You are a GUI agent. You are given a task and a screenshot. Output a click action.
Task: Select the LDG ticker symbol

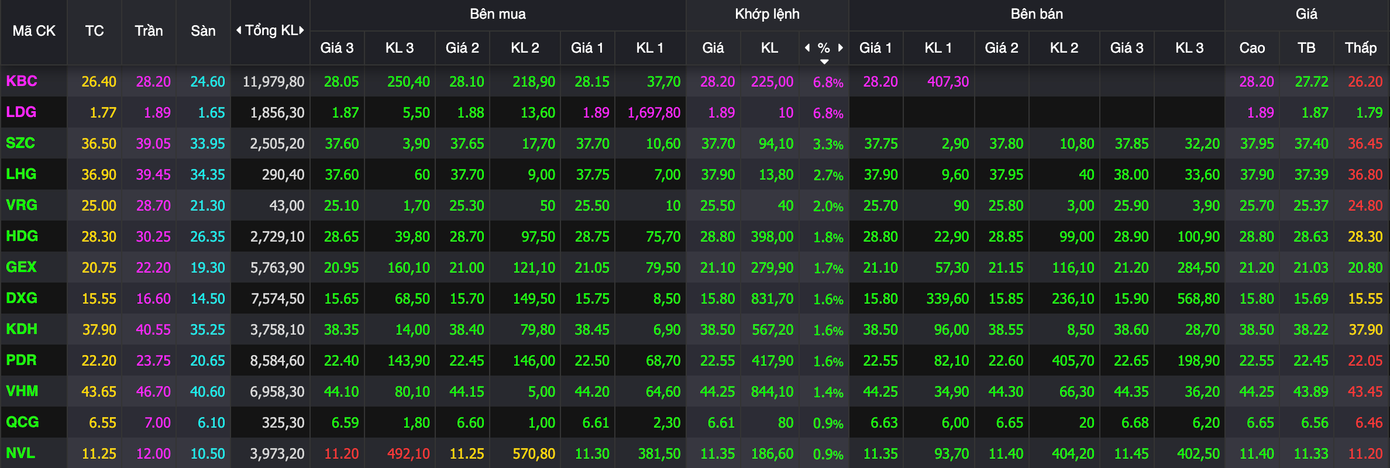click(21, 113)
